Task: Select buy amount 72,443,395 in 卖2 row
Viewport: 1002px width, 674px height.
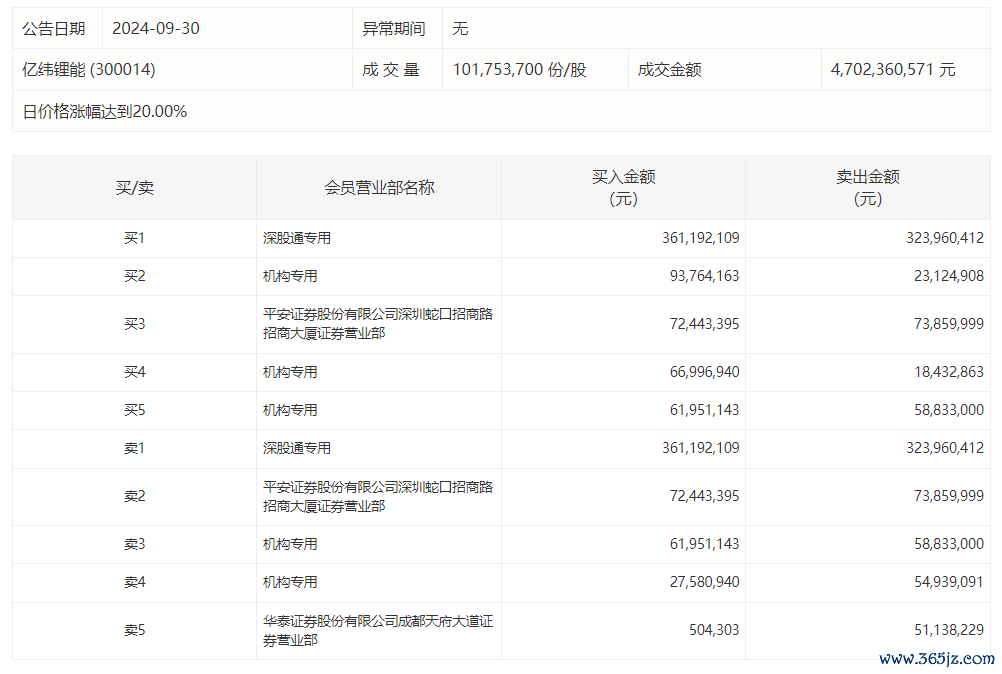Action: pos(704,496)
